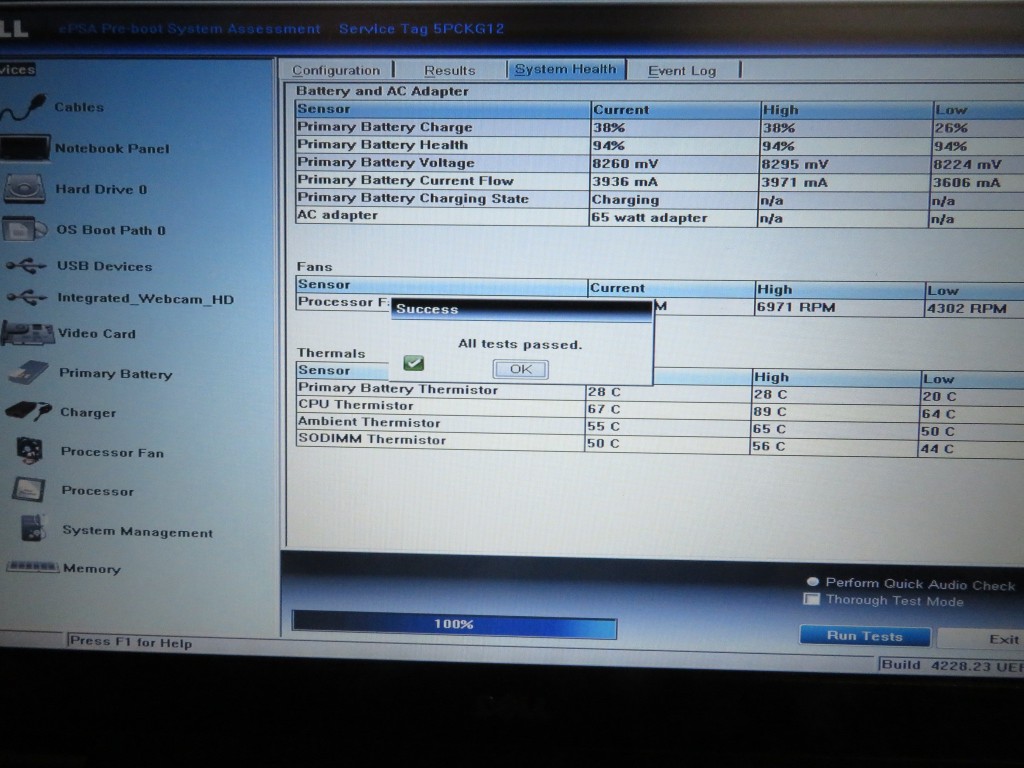This screenshot has width=1024, height=768.
Task: Click the green checkmark in Success dialog
Action: [413, 362]
